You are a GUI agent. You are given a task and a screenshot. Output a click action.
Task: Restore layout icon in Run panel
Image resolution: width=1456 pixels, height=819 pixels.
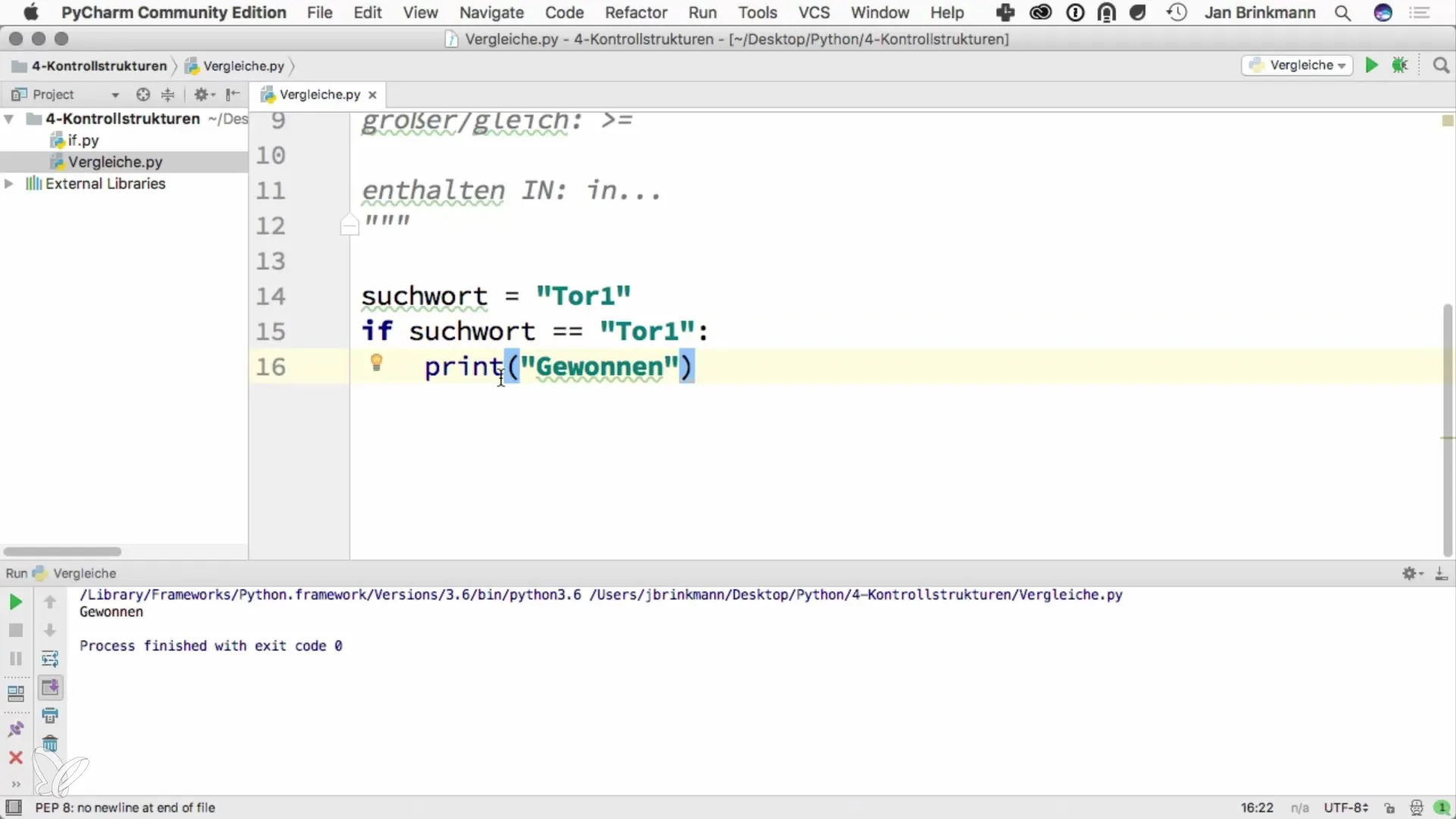click(15, 693)
